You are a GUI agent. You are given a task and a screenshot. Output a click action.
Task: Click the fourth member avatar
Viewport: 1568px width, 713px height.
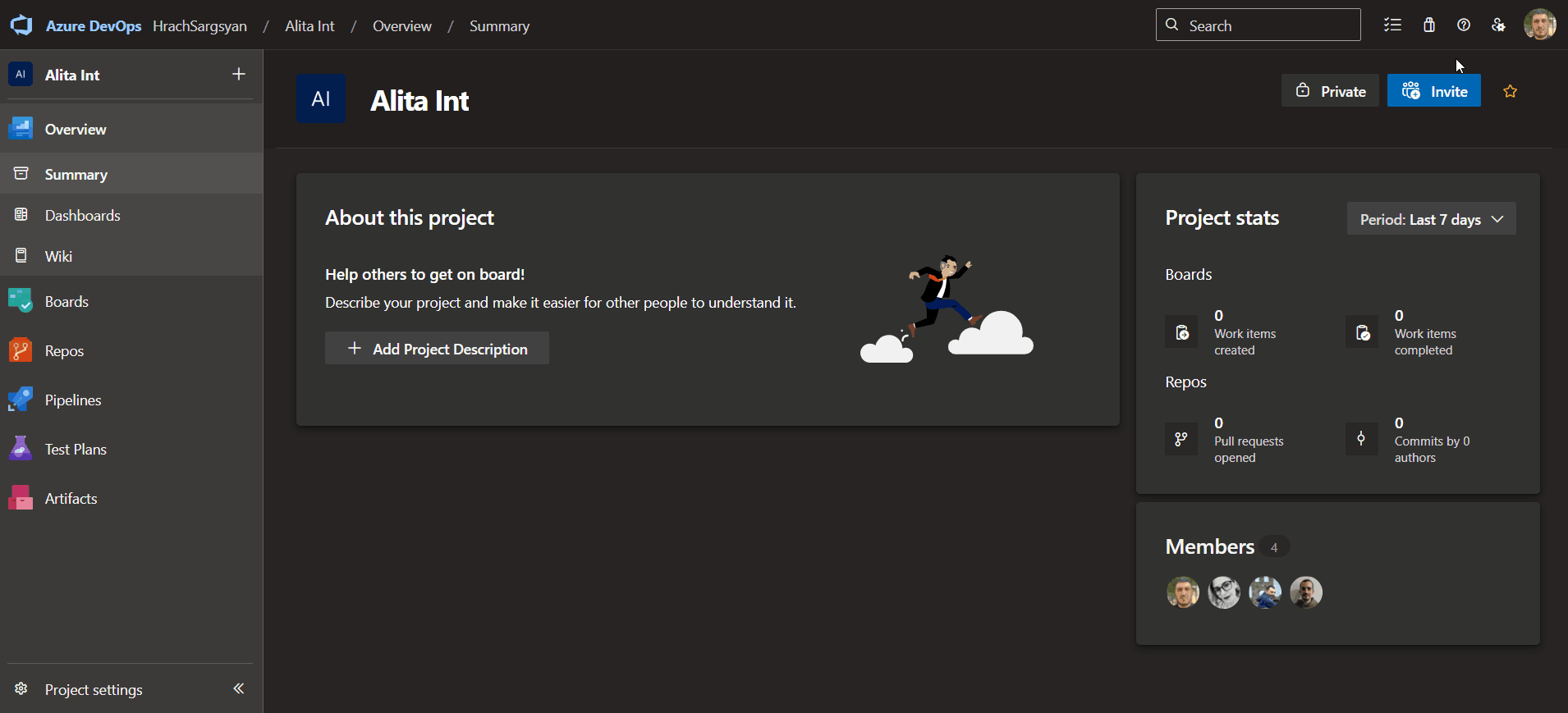point(1306,592)
